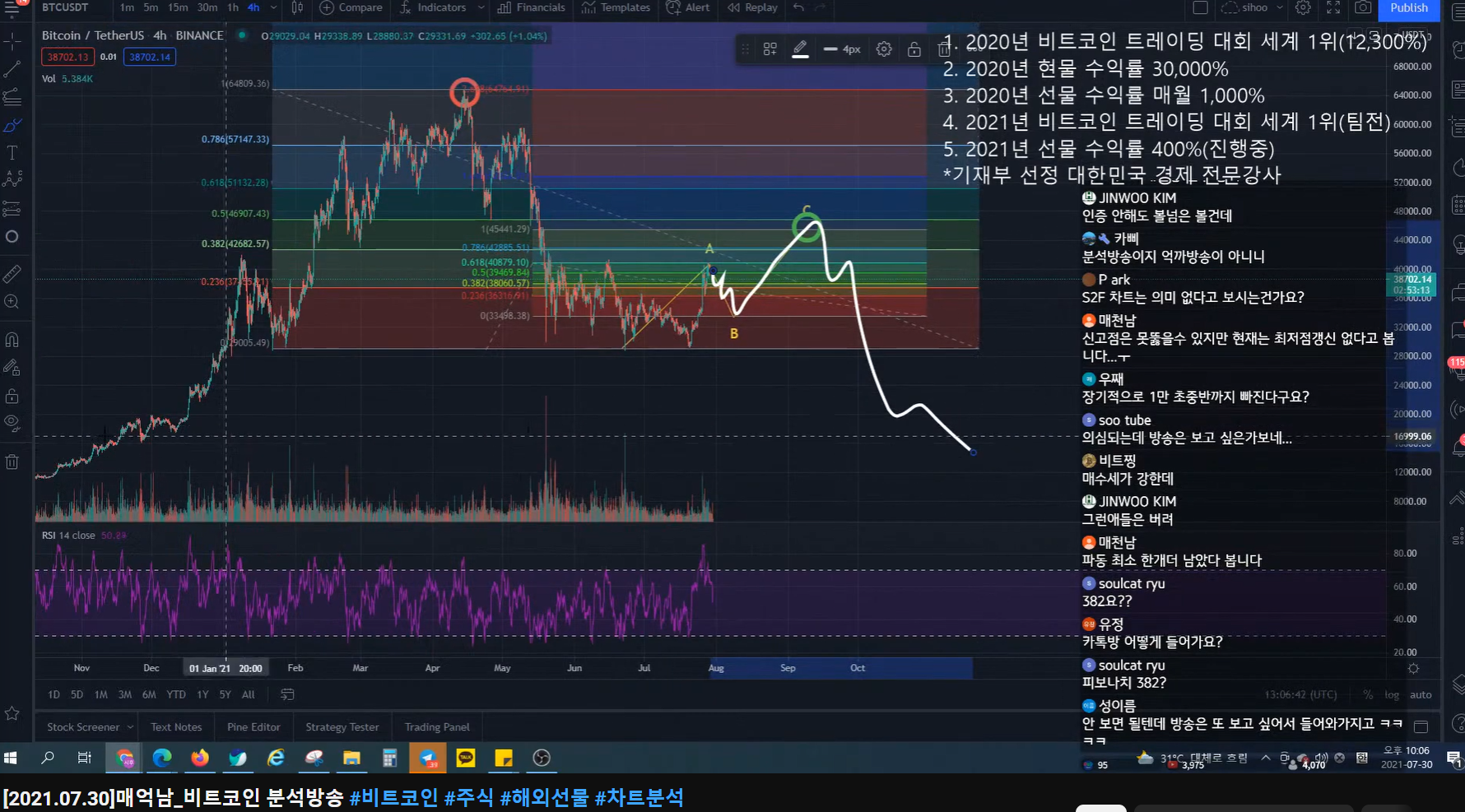
Task: Open the prediction and measurement tools
Action: click(12, 208)
